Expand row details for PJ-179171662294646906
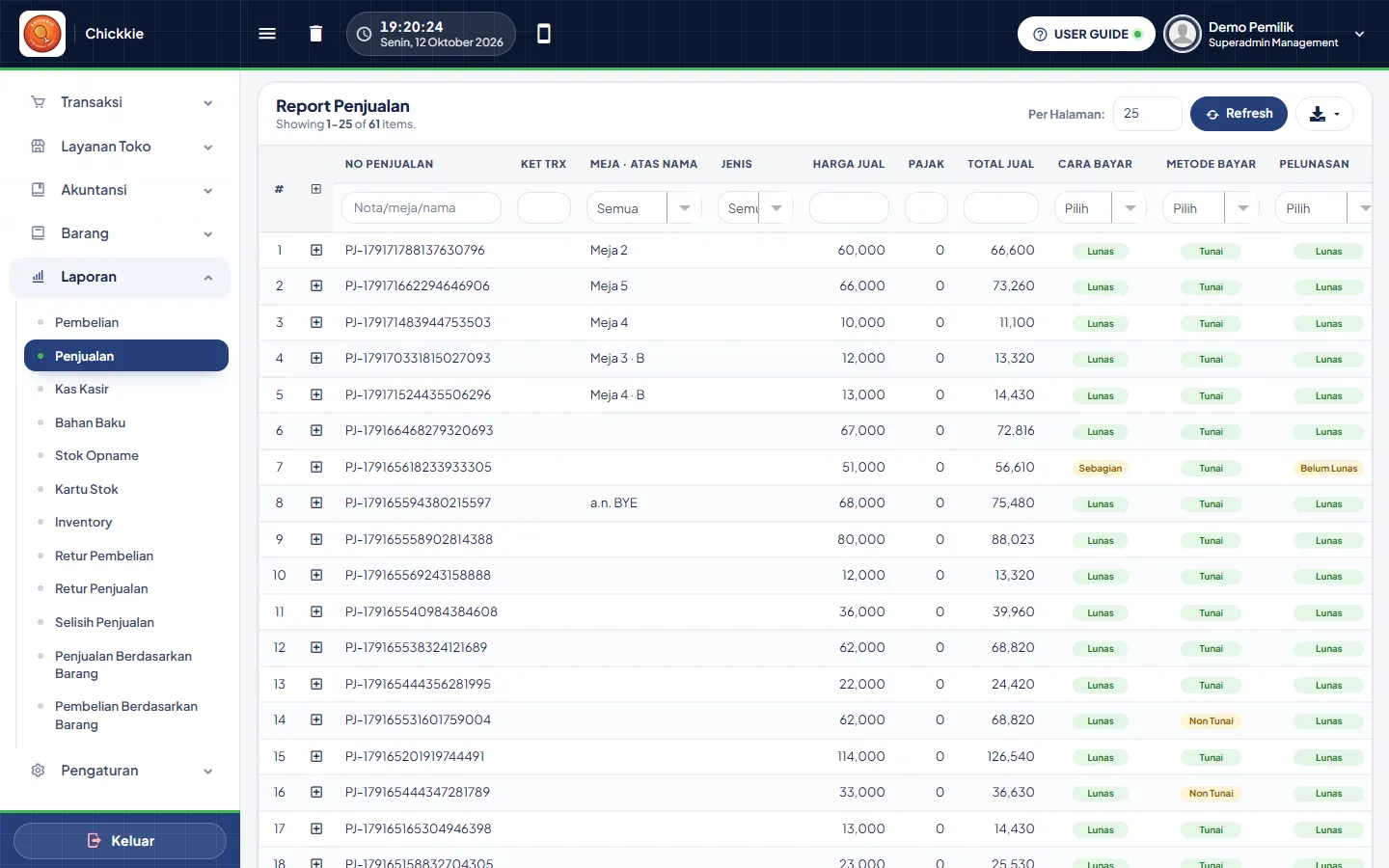The image size is (1389, 868). pyautogui.click(x=316, y=285)
